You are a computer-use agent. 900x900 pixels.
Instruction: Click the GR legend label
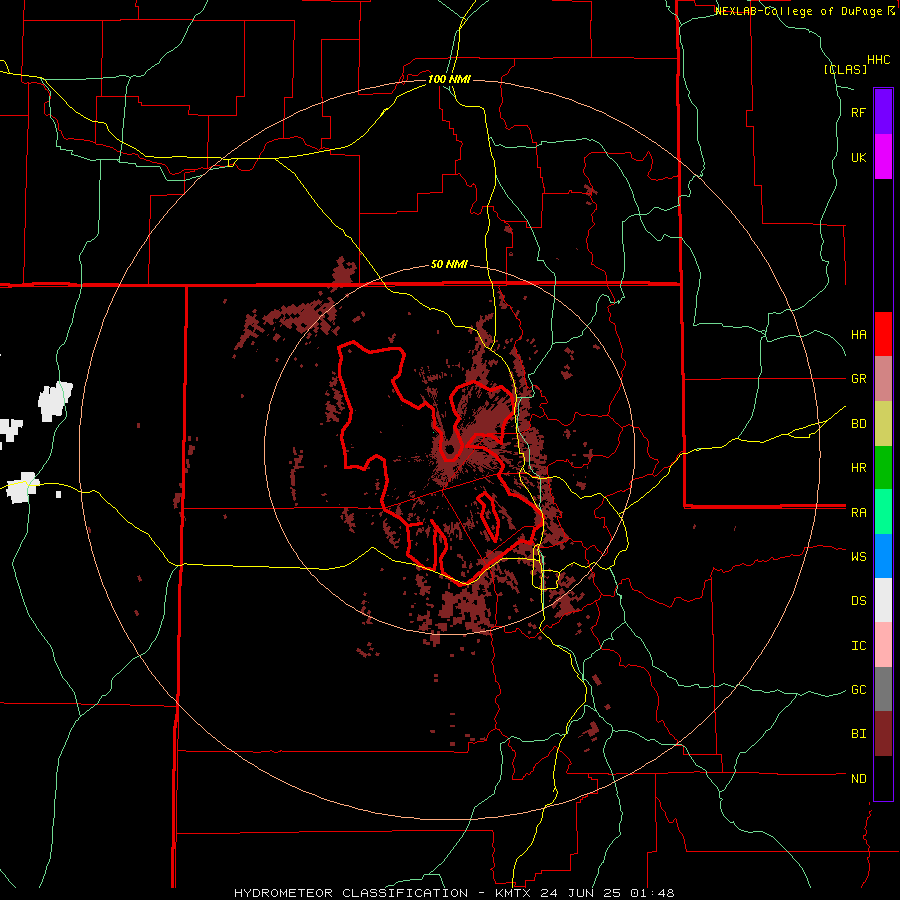858,379
